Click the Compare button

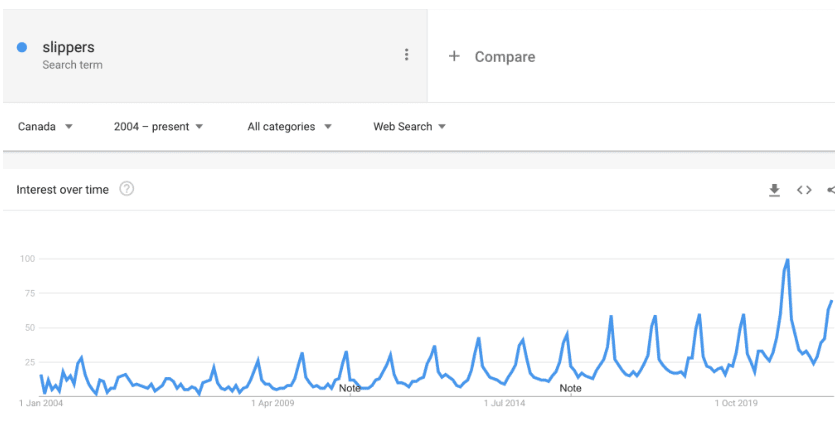[492, 56]
